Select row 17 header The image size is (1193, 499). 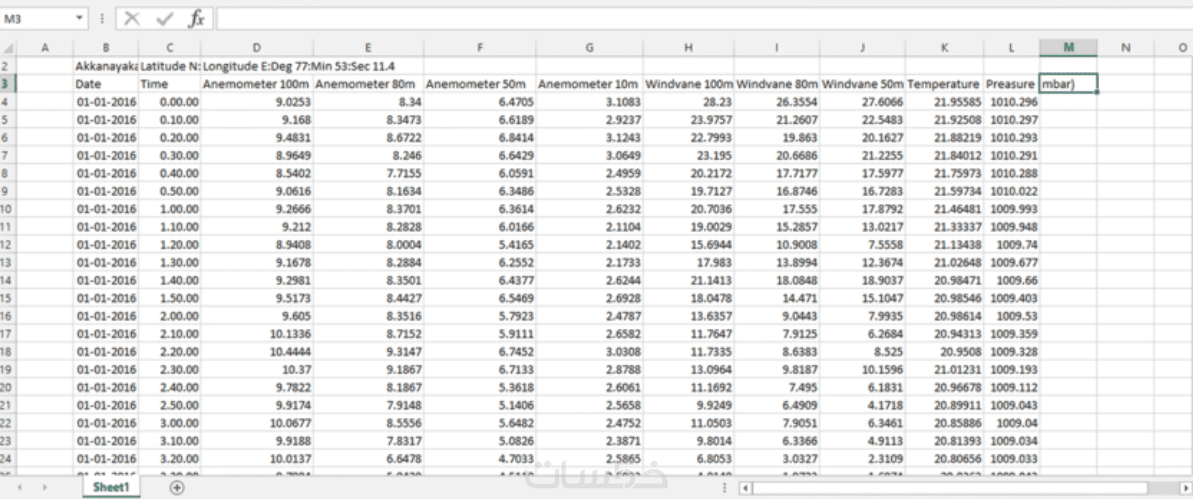click(8, 333)
